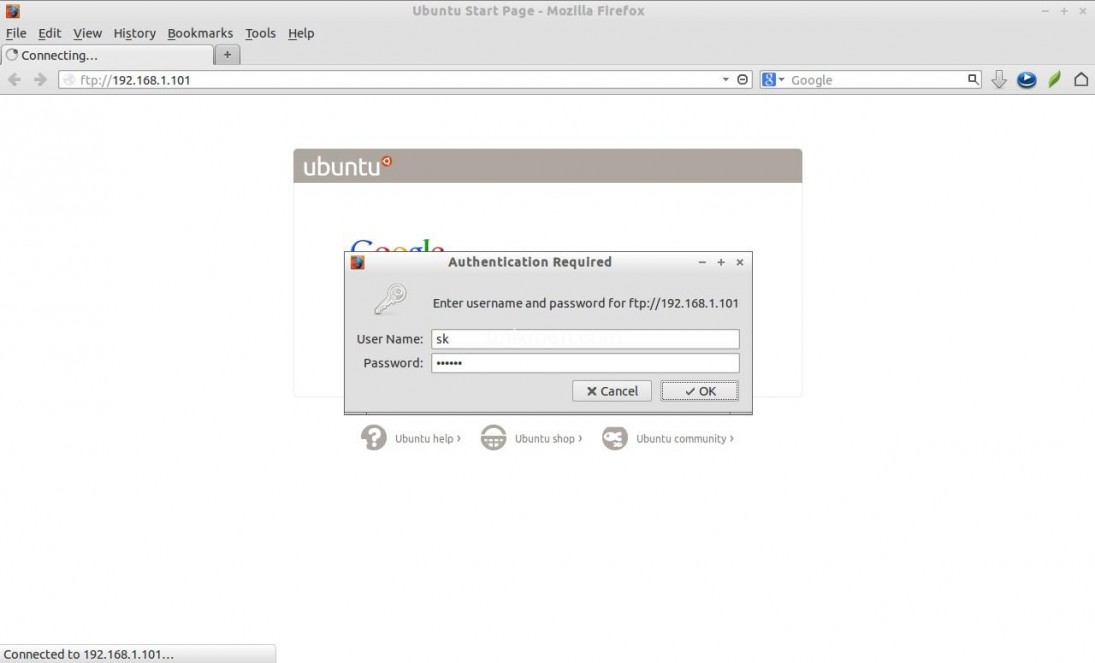The height and width of the screenshot is (663, 1095).
Task: Click the 'Connected to 192.168.1.101...' status text
Action: point(89,655)
